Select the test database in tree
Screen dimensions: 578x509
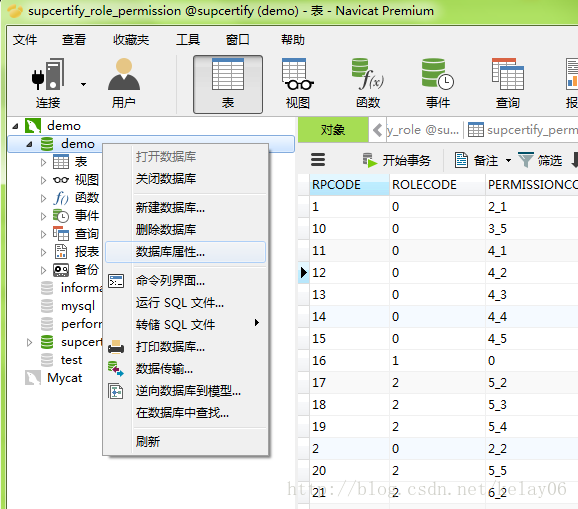click(x=72, y=360)
